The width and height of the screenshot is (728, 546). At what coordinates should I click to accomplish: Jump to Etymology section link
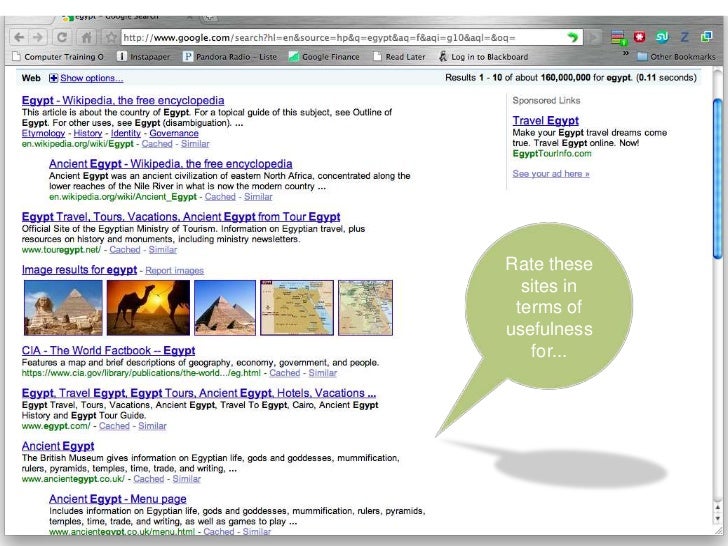(43, 133)
